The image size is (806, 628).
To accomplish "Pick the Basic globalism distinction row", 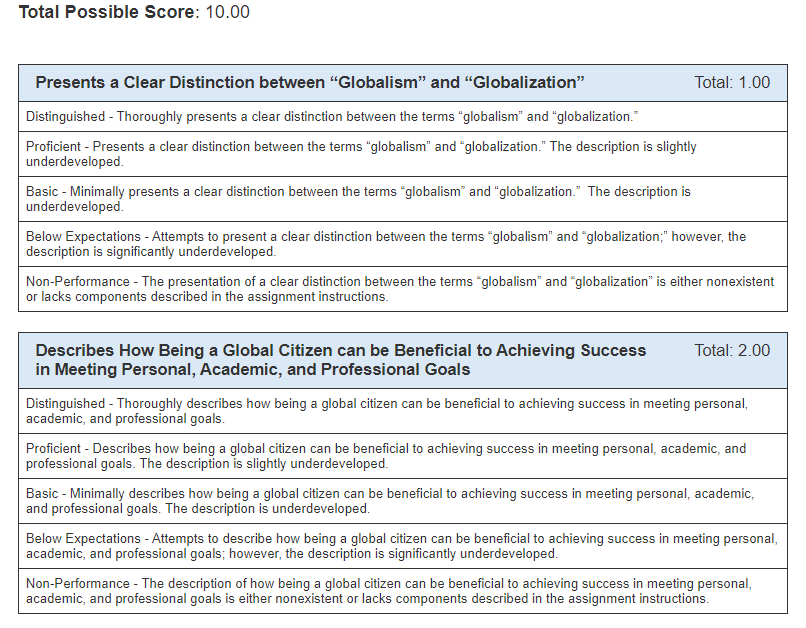I will point(402,199).
